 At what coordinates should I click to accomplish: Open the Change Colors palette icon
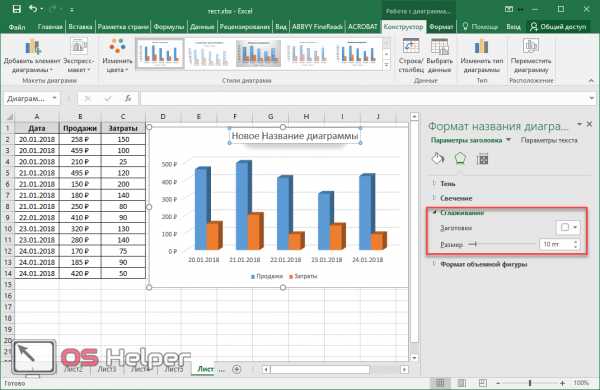[117, 47]
